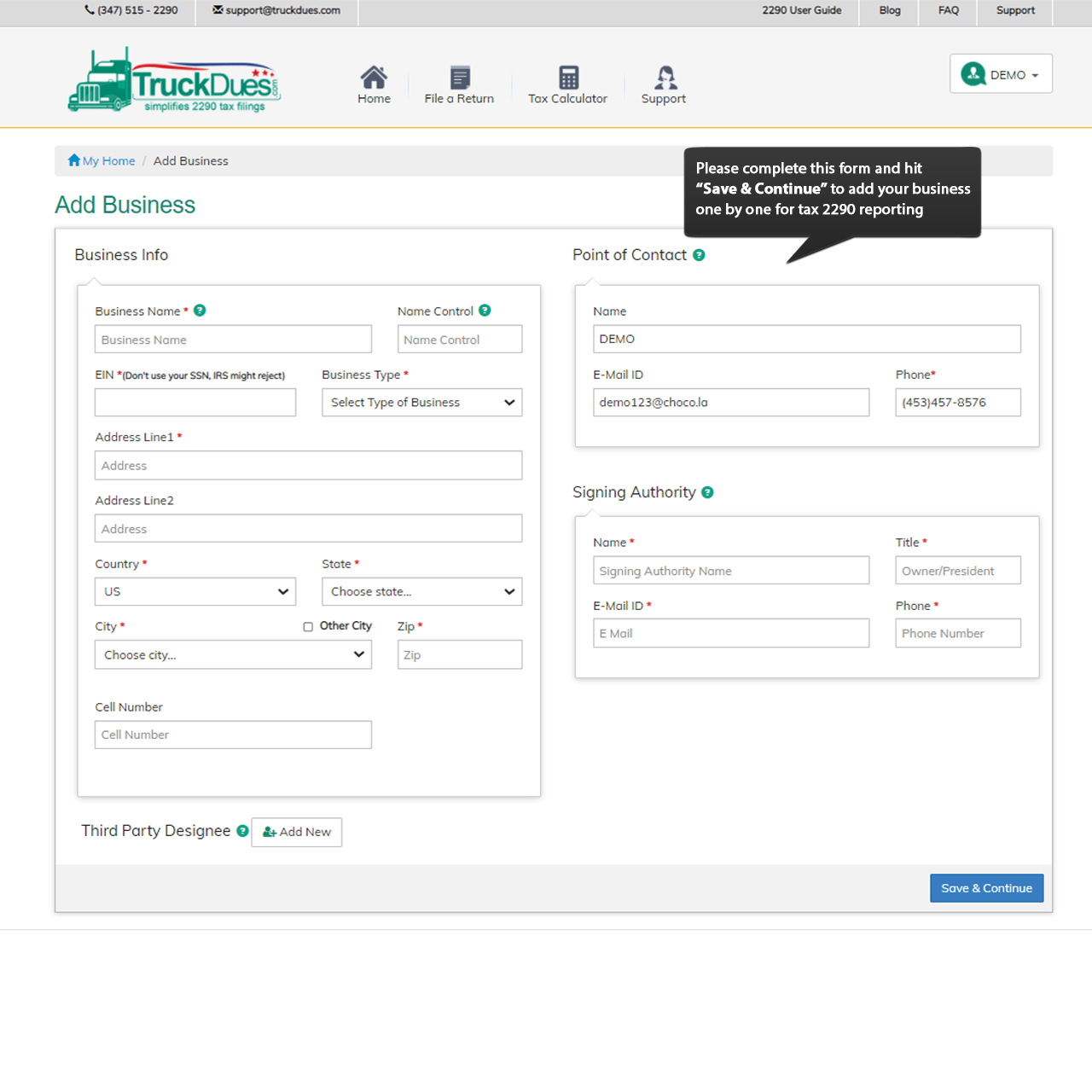Screen dimensions: 1092x1092
Task: Click the File a Return document icon
Action: 460,77
